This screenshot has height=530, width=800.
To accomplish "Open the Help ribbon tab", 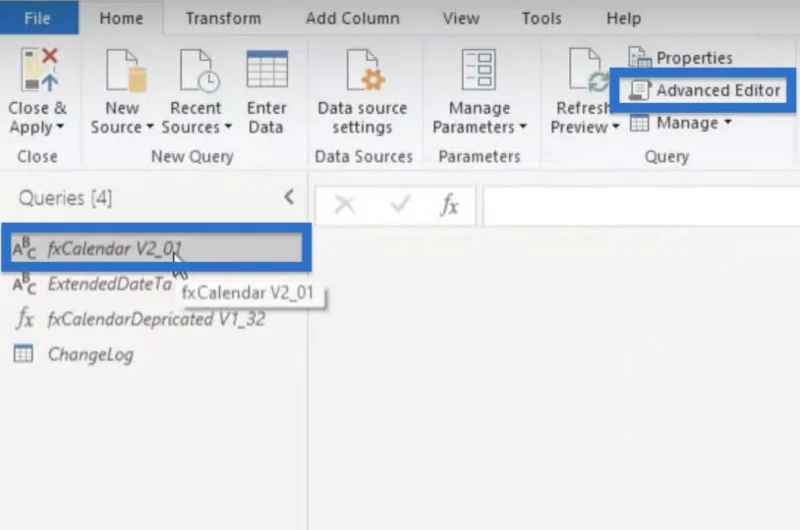I will coord(623,18).
